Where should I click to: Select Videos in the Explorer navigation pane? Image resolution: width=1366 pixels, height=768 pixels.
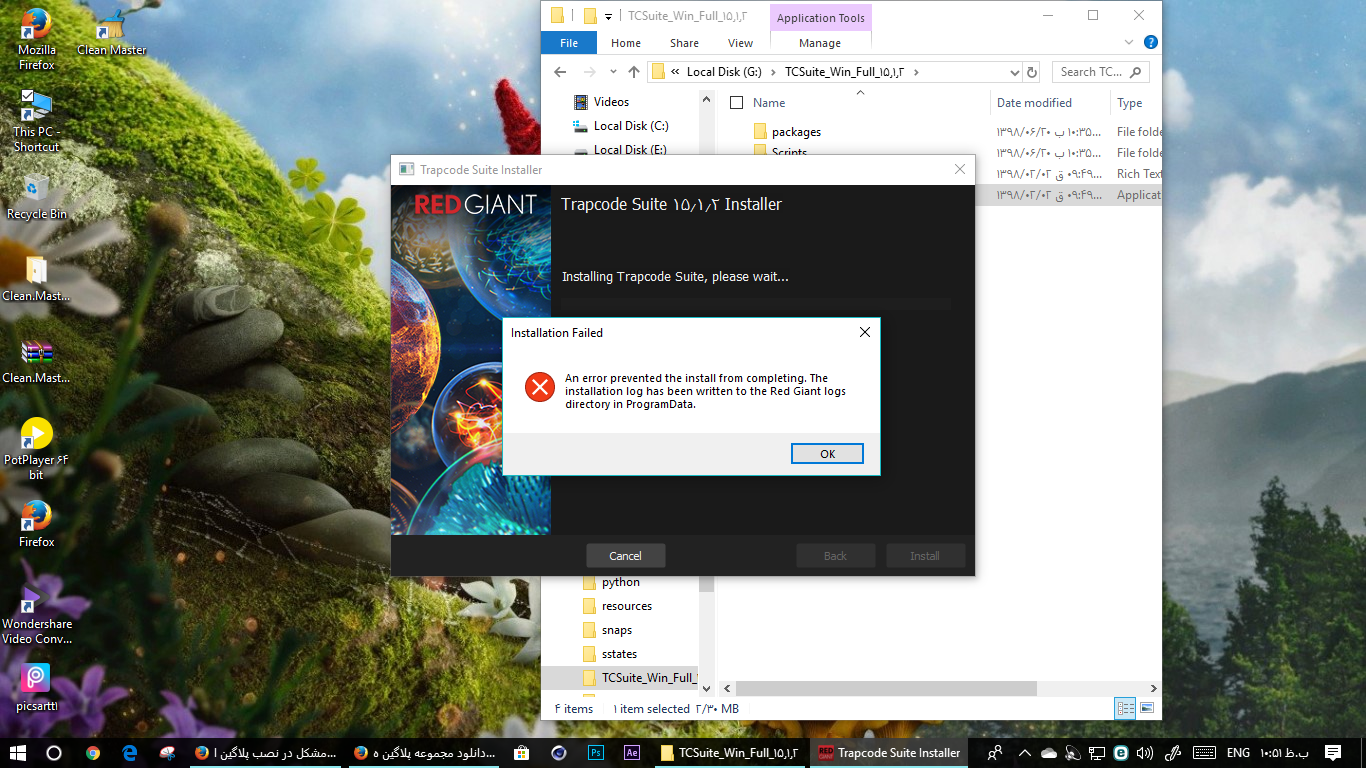pos(611,102)
